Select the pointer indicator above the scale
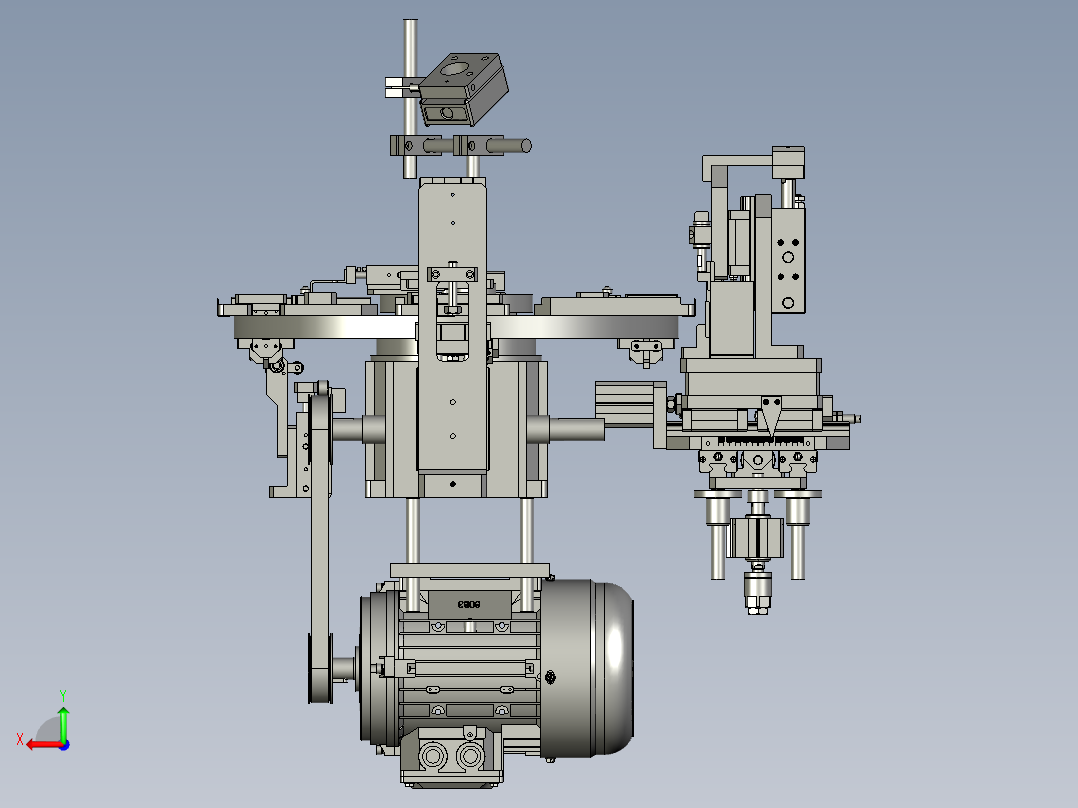 (x=771, y=415)
